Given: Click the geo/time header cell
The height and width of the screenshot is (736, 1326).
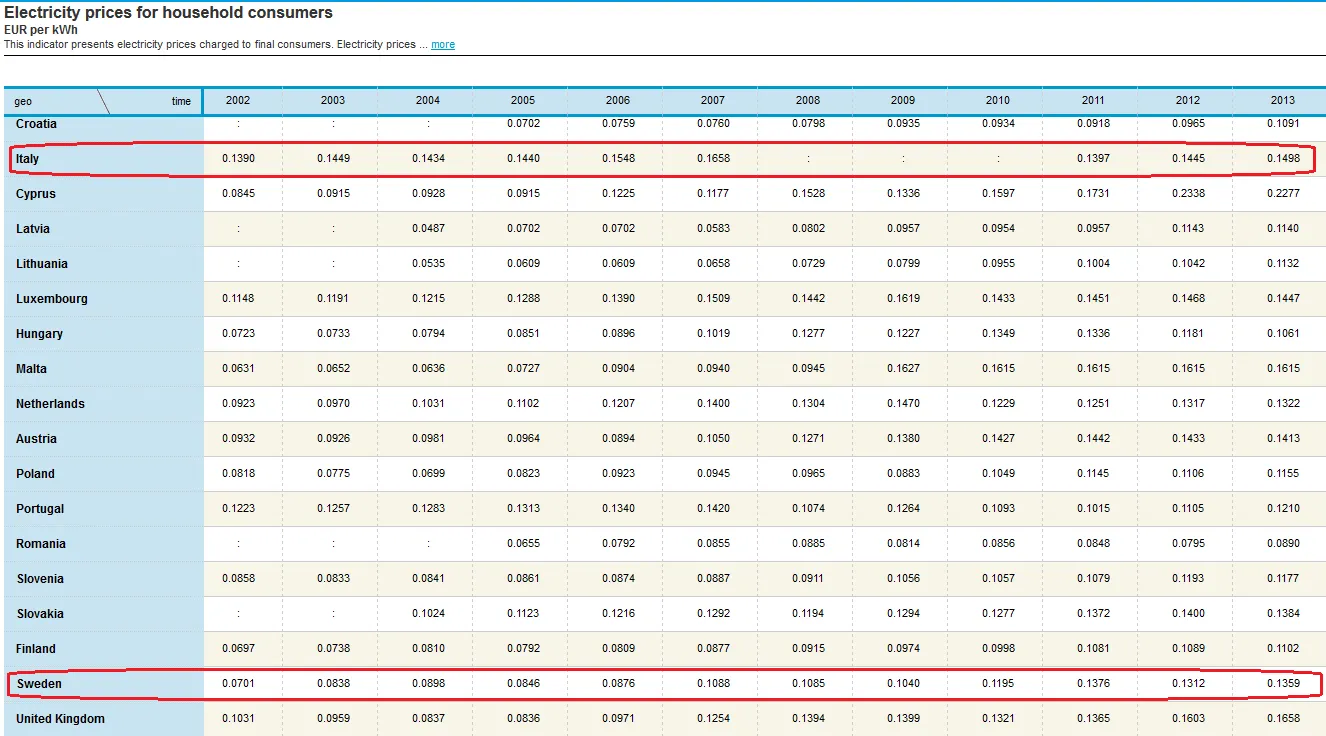Looking at the screenshot, I should tap(102, 101).
